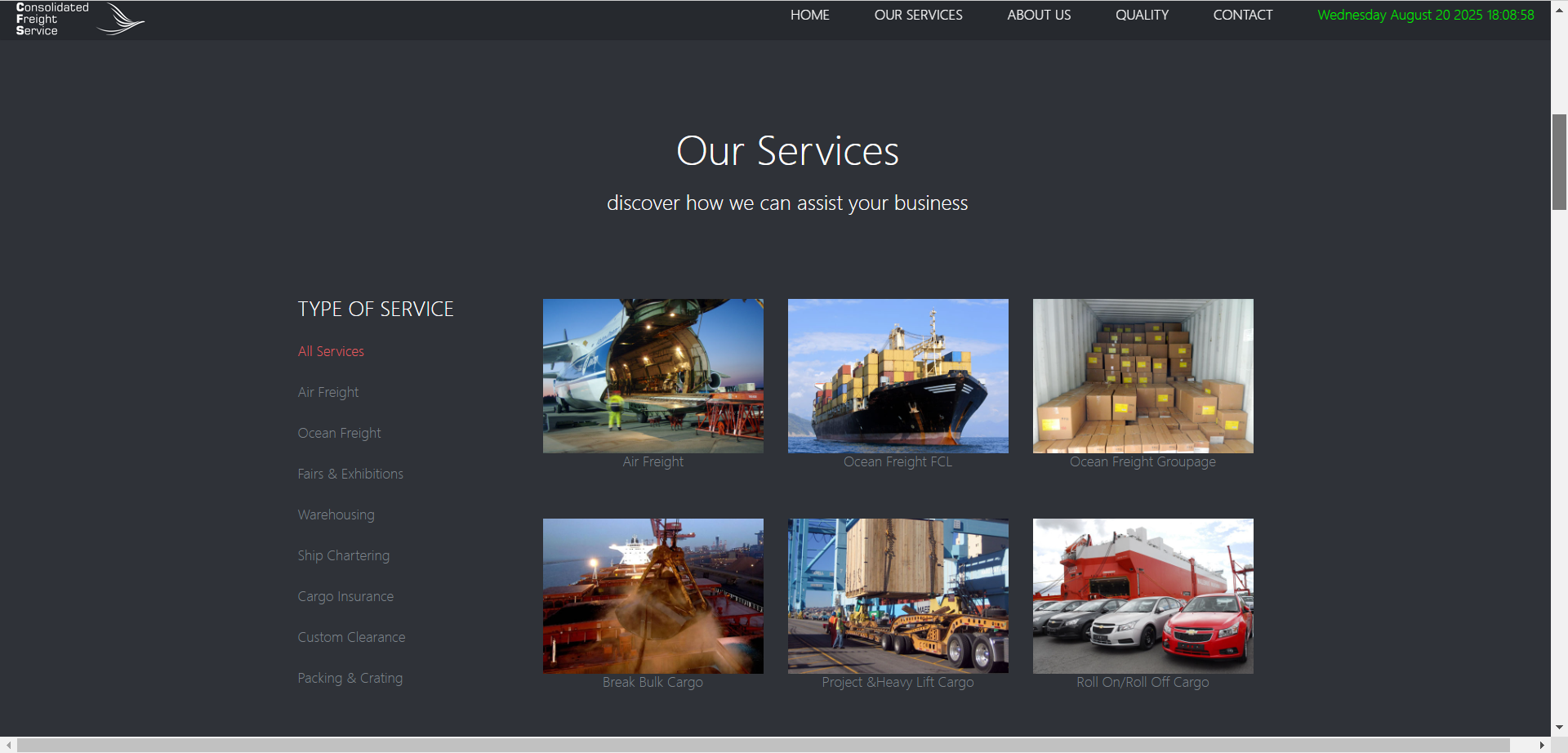Select QUALITY in the top navigation
1568x753 pixels.
1142,15
